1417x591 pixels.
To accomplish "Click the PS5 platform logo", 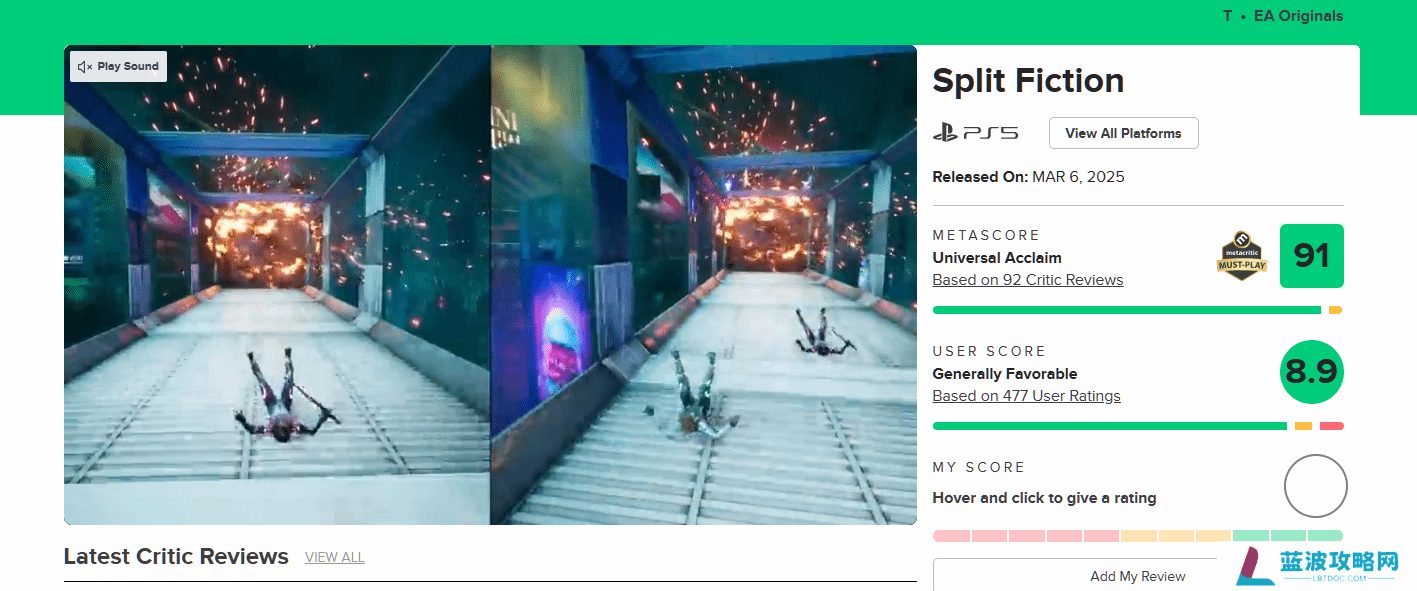I will [x=975, y=133].
